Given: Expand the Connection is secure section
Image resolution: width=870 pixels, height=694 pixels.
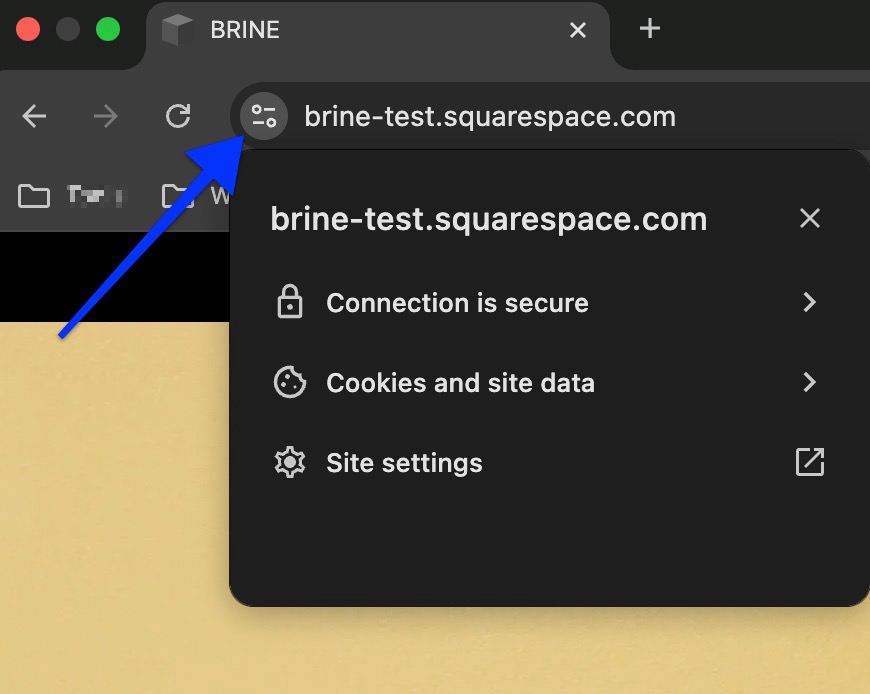Looking at the screenshot, I should [810, 302].
